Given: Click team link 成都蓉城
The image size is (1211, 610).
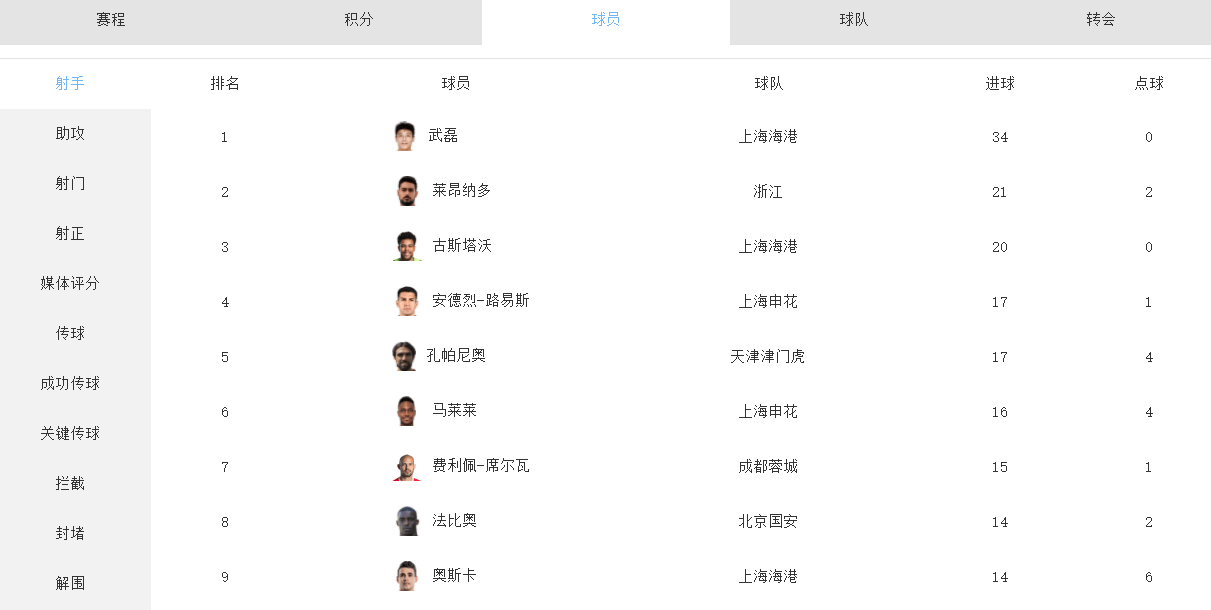Looking at the screenshot, I should coord(768,466).
